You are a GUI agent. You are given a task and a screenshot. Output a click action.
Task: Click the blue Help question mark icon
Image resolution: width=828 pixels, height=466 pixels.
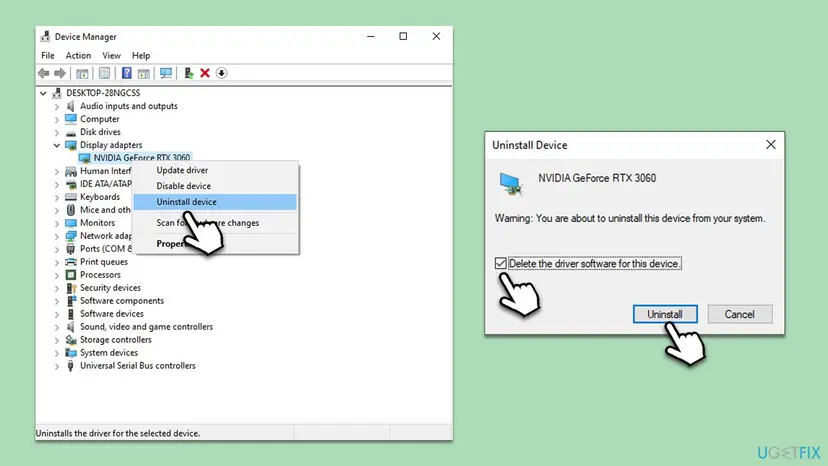[127, 73]
